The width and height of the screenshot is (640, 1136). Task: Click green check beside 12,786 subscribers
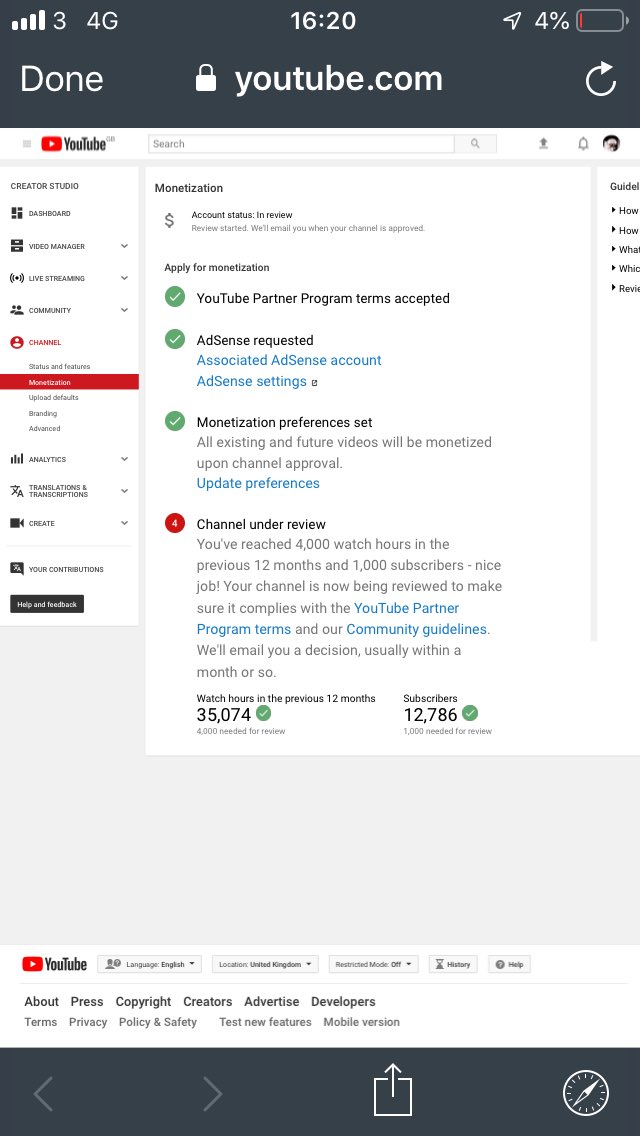pyautogui.click(x=470, y=714)
